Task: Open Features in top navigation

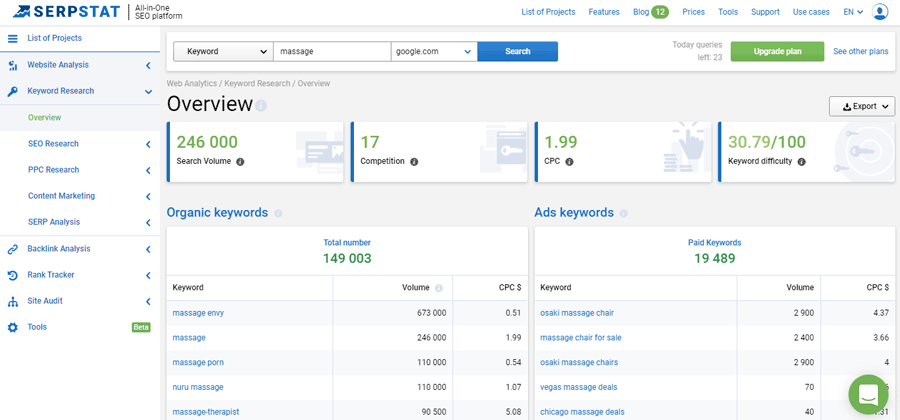Action: pyautogui.click(x=604, y=11)
